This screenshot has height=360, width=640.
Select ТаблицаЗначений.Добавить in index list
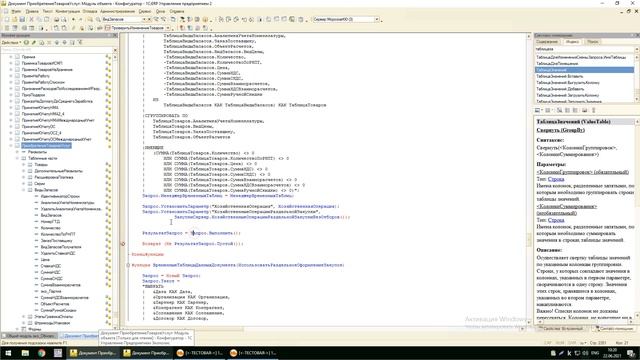tap(560, 89)
